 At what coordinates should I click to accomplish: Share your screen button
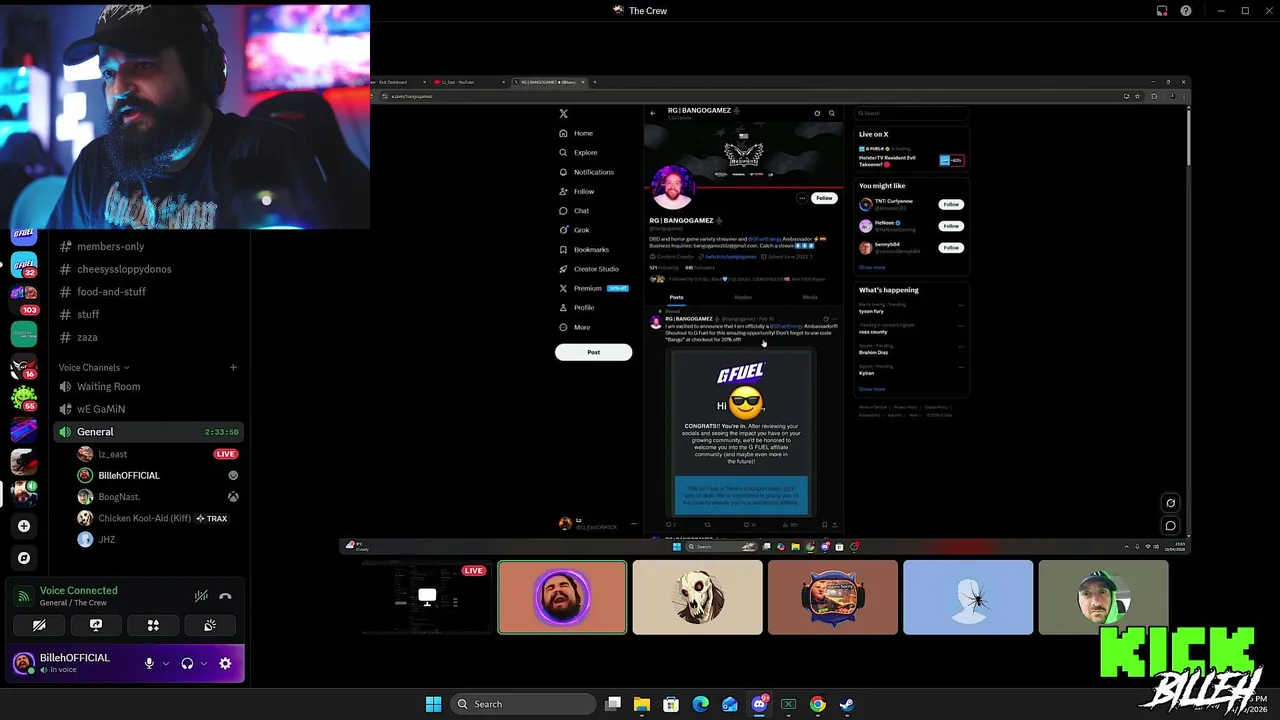(x=96, y=625)
